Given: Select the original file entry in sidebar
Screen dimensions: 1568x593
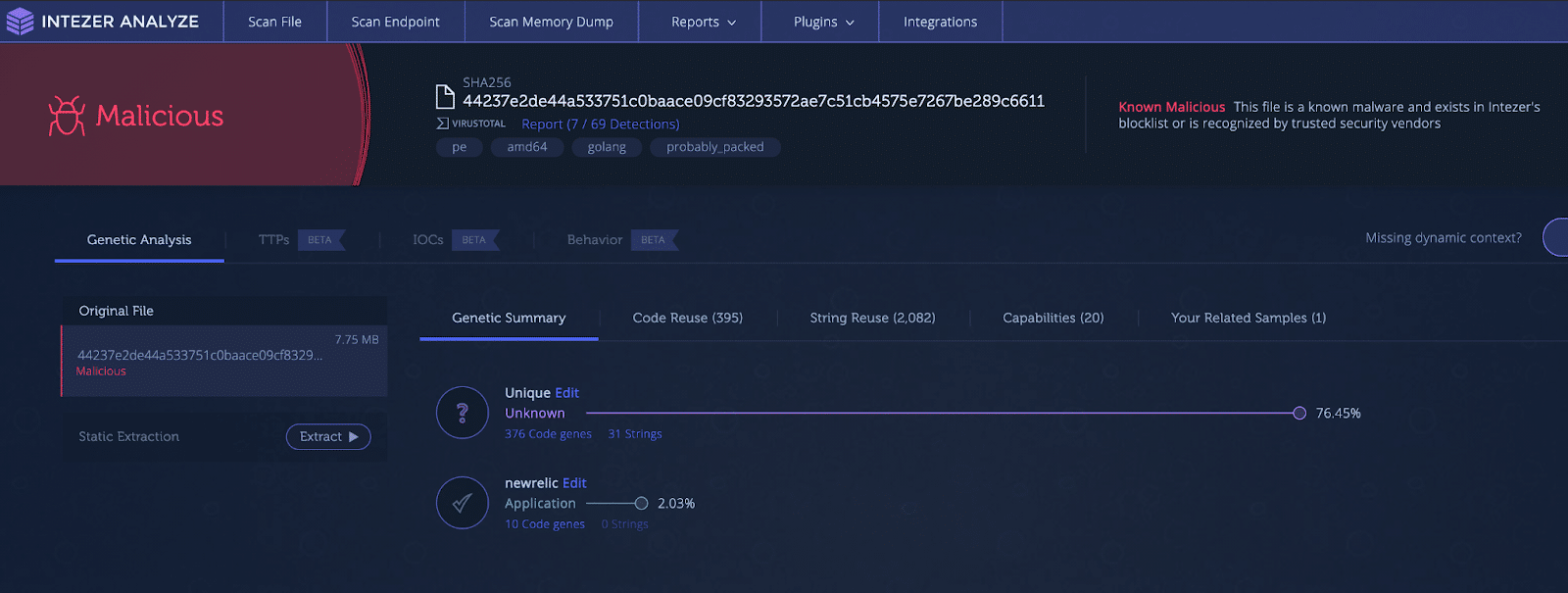Looking at the screenshot, I should (x=224, y=360).
